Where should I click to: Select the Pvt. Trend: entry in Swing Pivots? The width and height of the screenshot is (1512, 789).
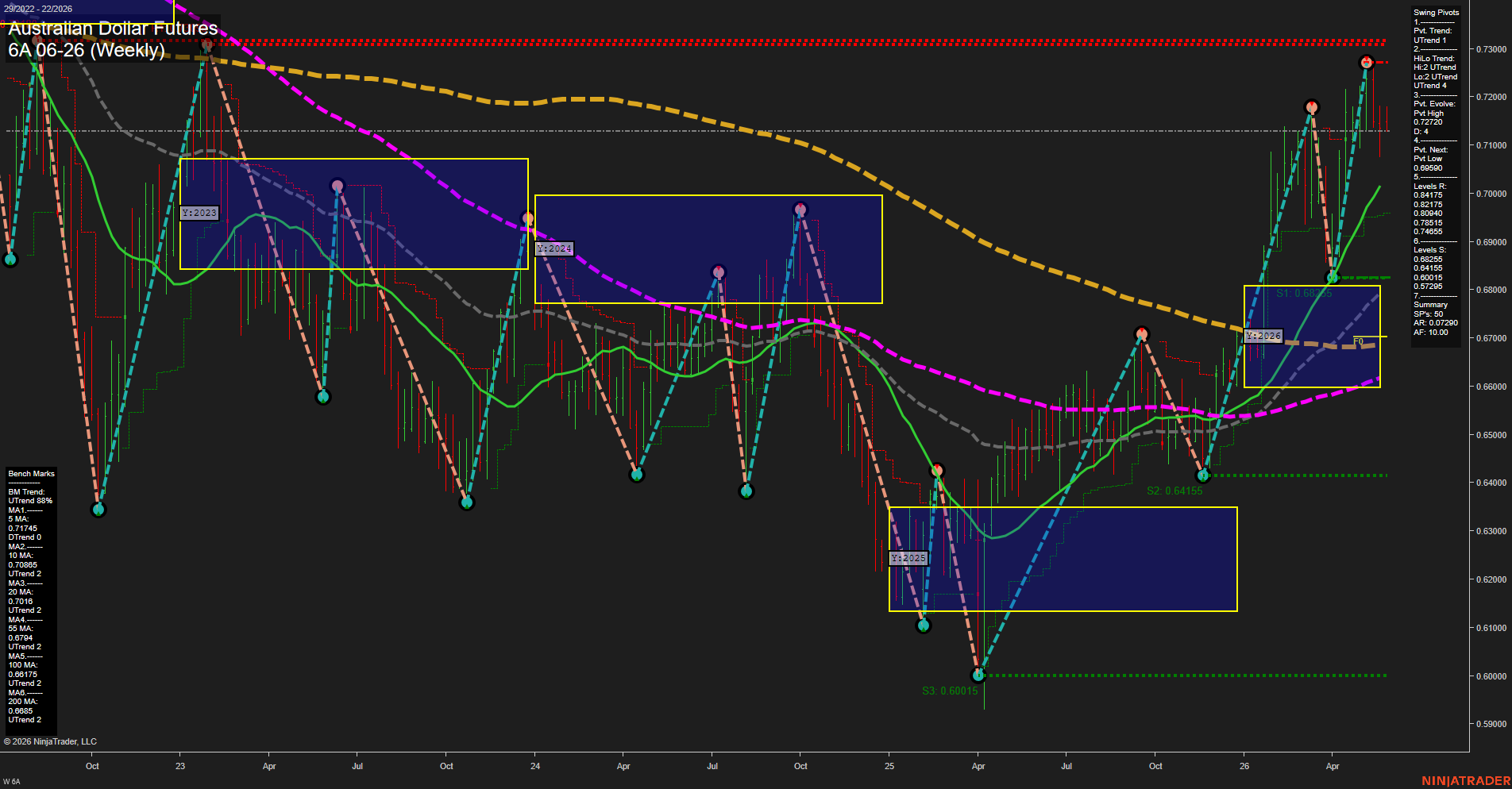click(x=1433, y=31)
